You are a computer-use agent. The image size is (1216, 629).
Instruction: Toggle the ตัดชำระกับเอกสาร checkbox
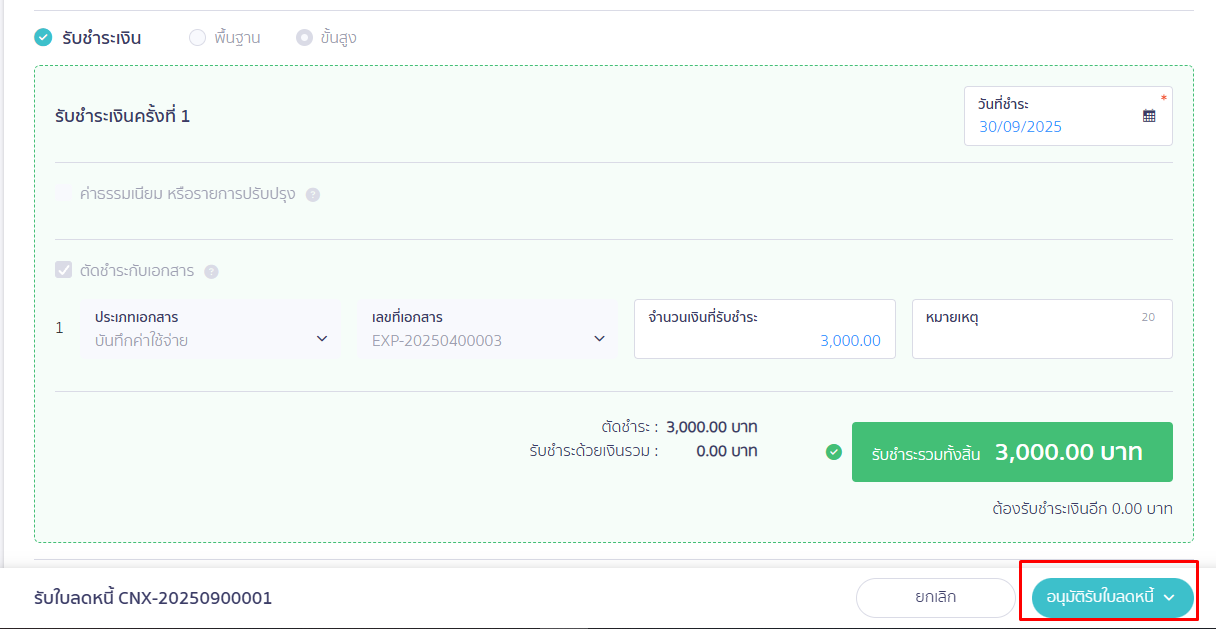coord(64,271)
